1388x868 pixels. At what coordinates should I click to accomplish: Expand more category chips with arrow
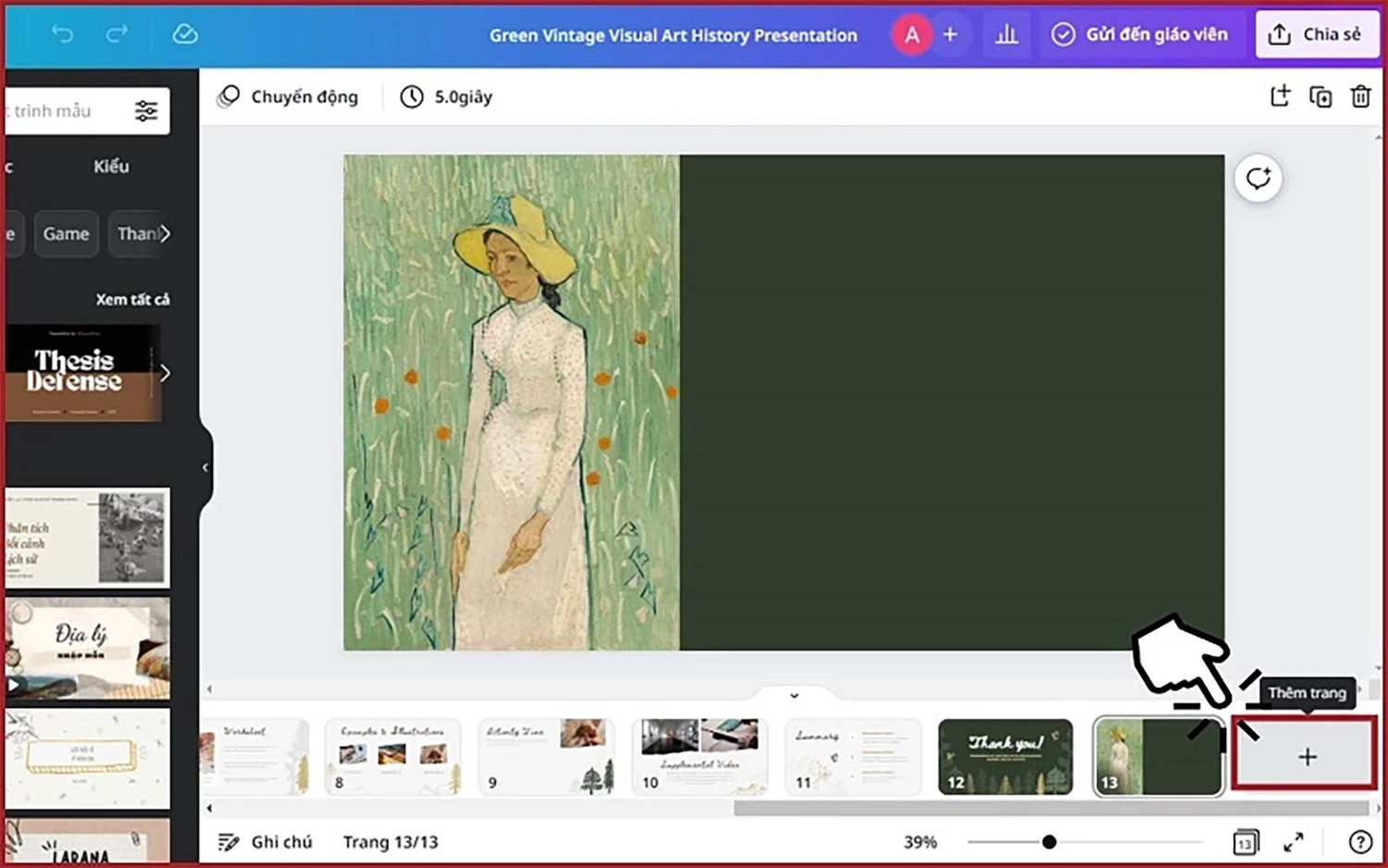(165, 234)
